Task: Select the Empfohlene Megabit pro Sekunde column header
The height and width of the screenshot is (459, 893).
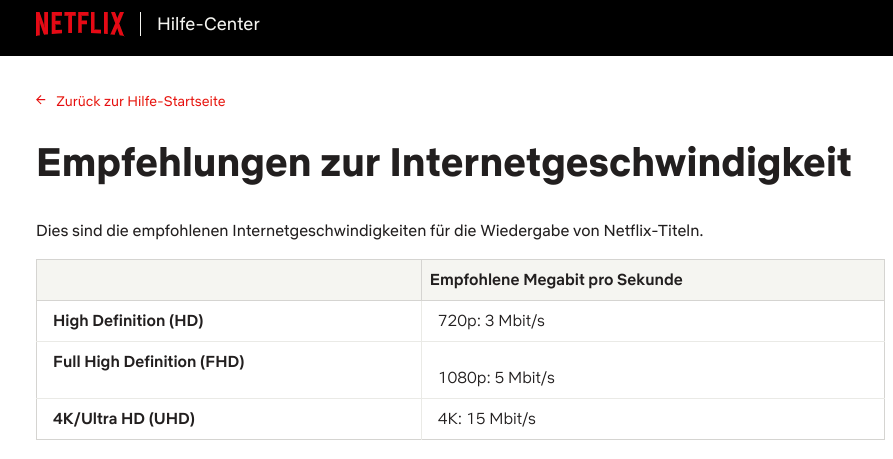Action: [x=556, y=280]
